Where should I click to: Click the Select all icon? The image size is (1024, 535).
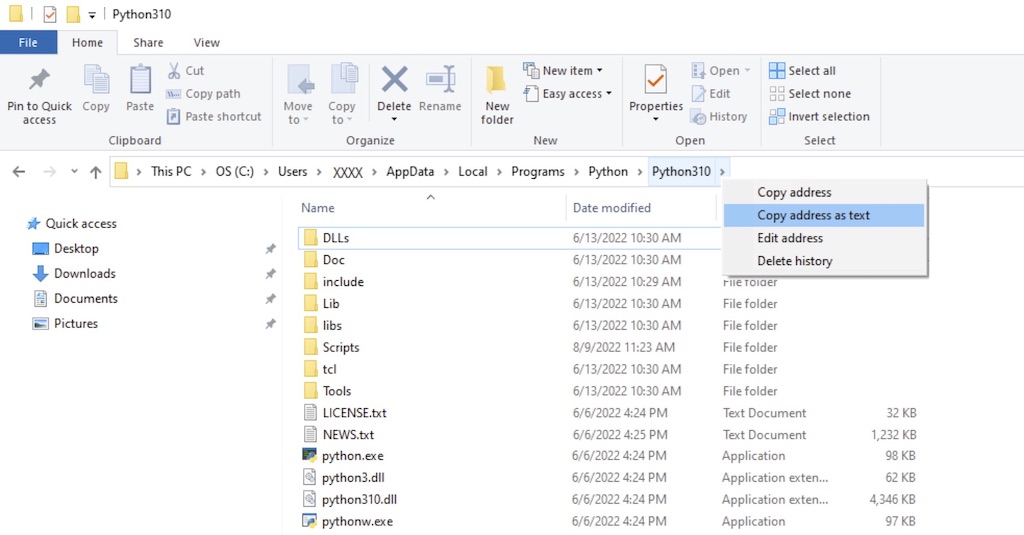[777, 71]
